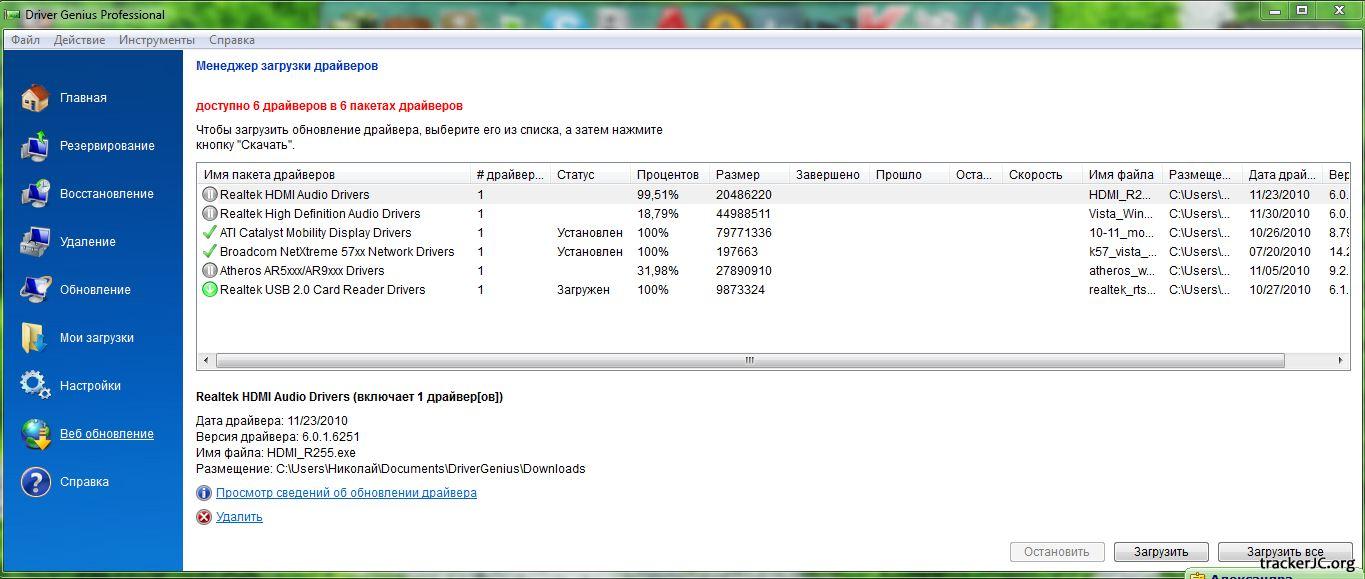This screenshot has width=1365, height=579.
Task: Select Realtek High Definition Audio Drivers row
Action: 320,214
